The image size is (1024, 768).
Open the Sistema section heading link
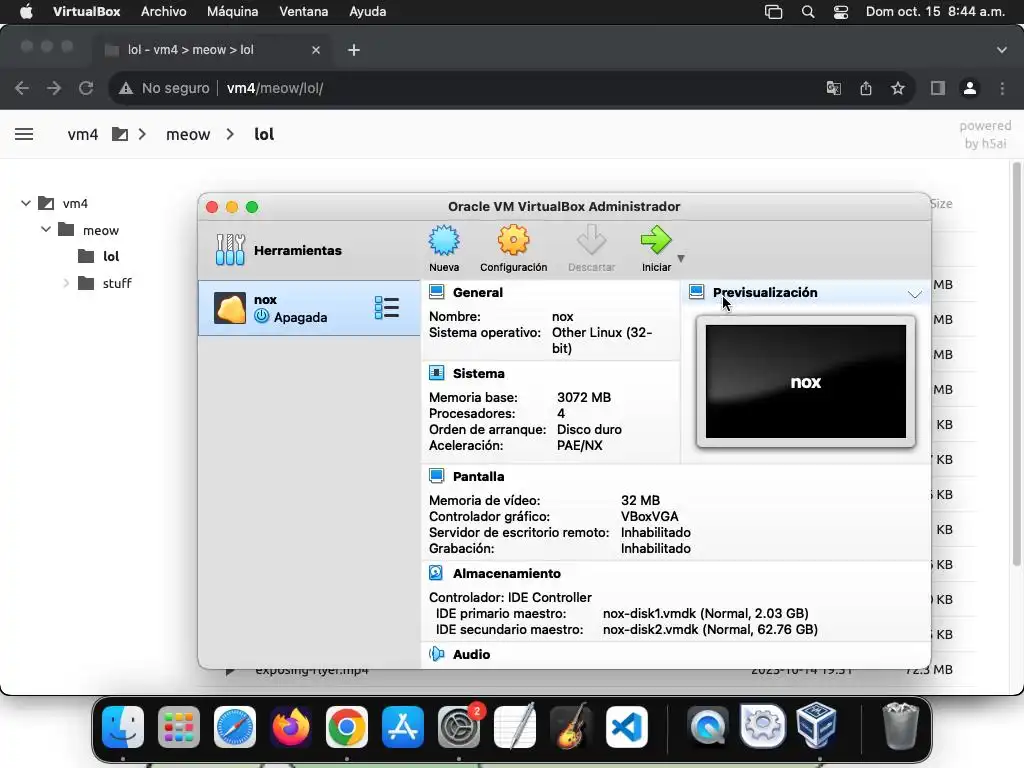point(479,374)
